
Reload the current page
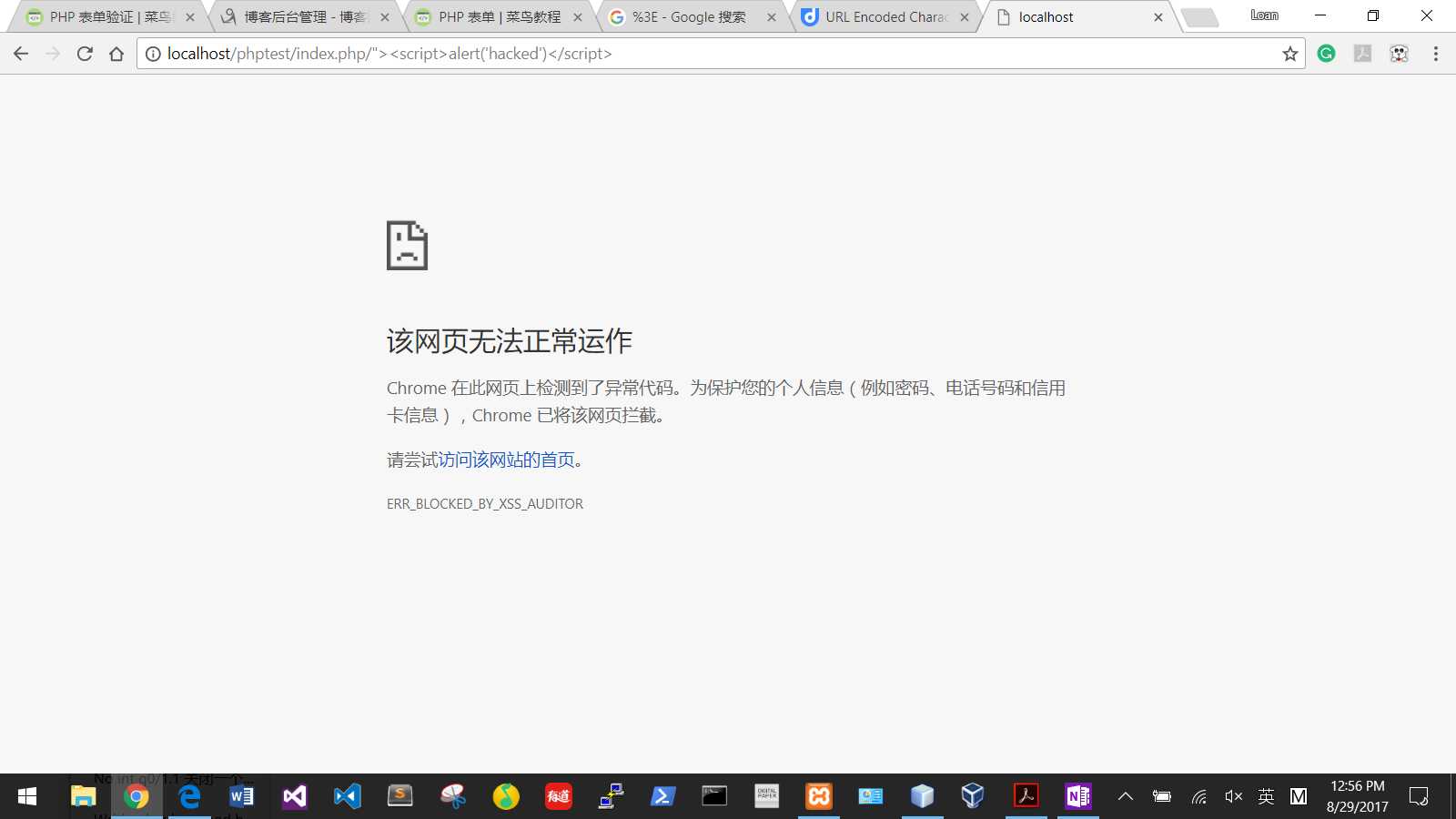coord(85,54)
